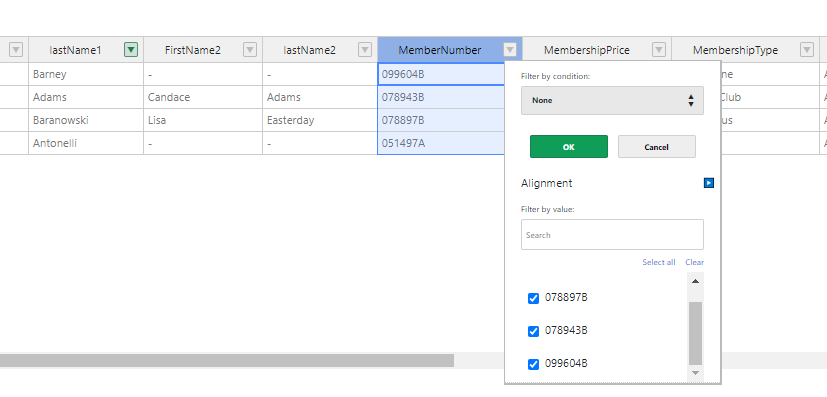
Task: Select the cell containing Baranowski
Action: pyautogui.click(x=86, y=120)
